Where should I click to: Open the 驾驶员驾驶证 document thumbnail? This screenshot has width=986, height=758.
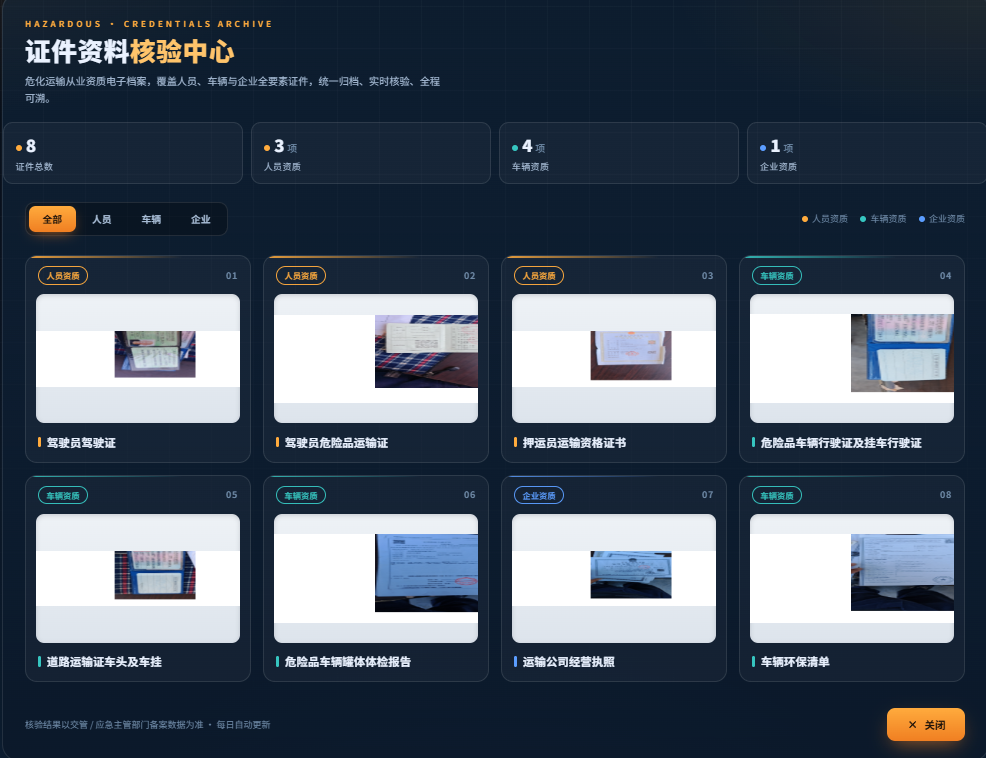138,359
